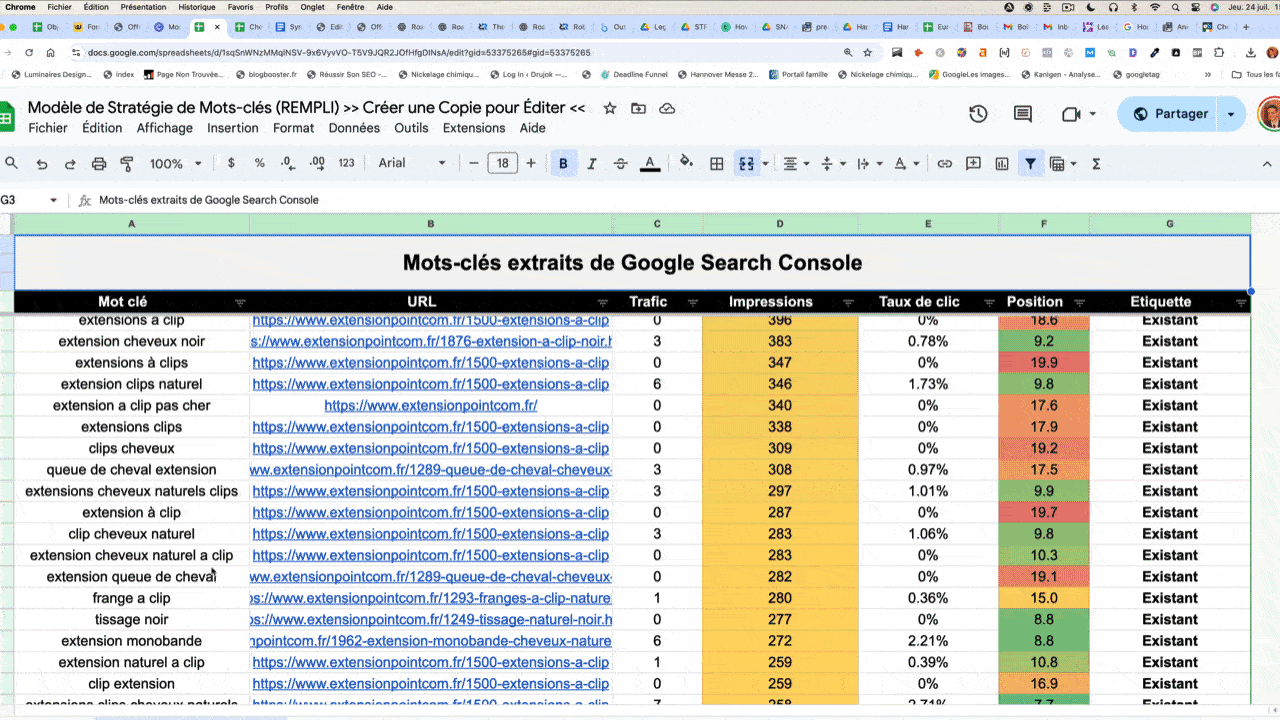Select position cell 15.0
This screenshot has height=720, width=1280.
(x=1044, y=598)
